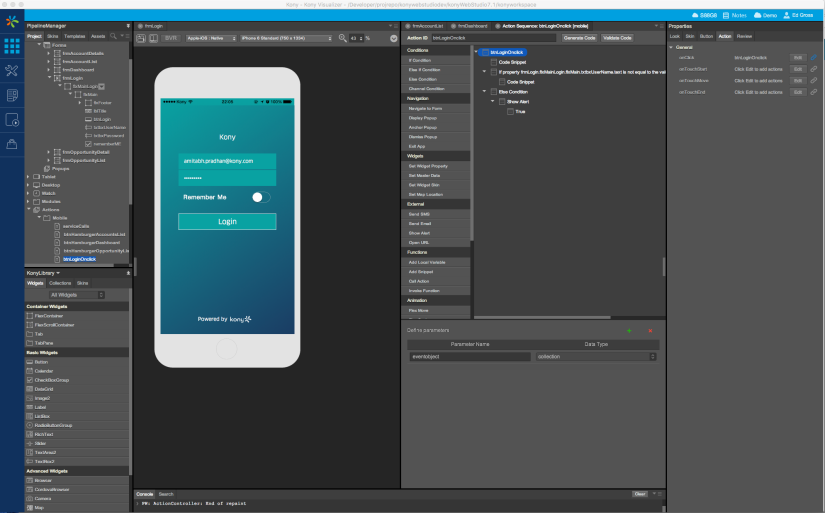Expand the frmAccountDetails tree node

(49, 53)
